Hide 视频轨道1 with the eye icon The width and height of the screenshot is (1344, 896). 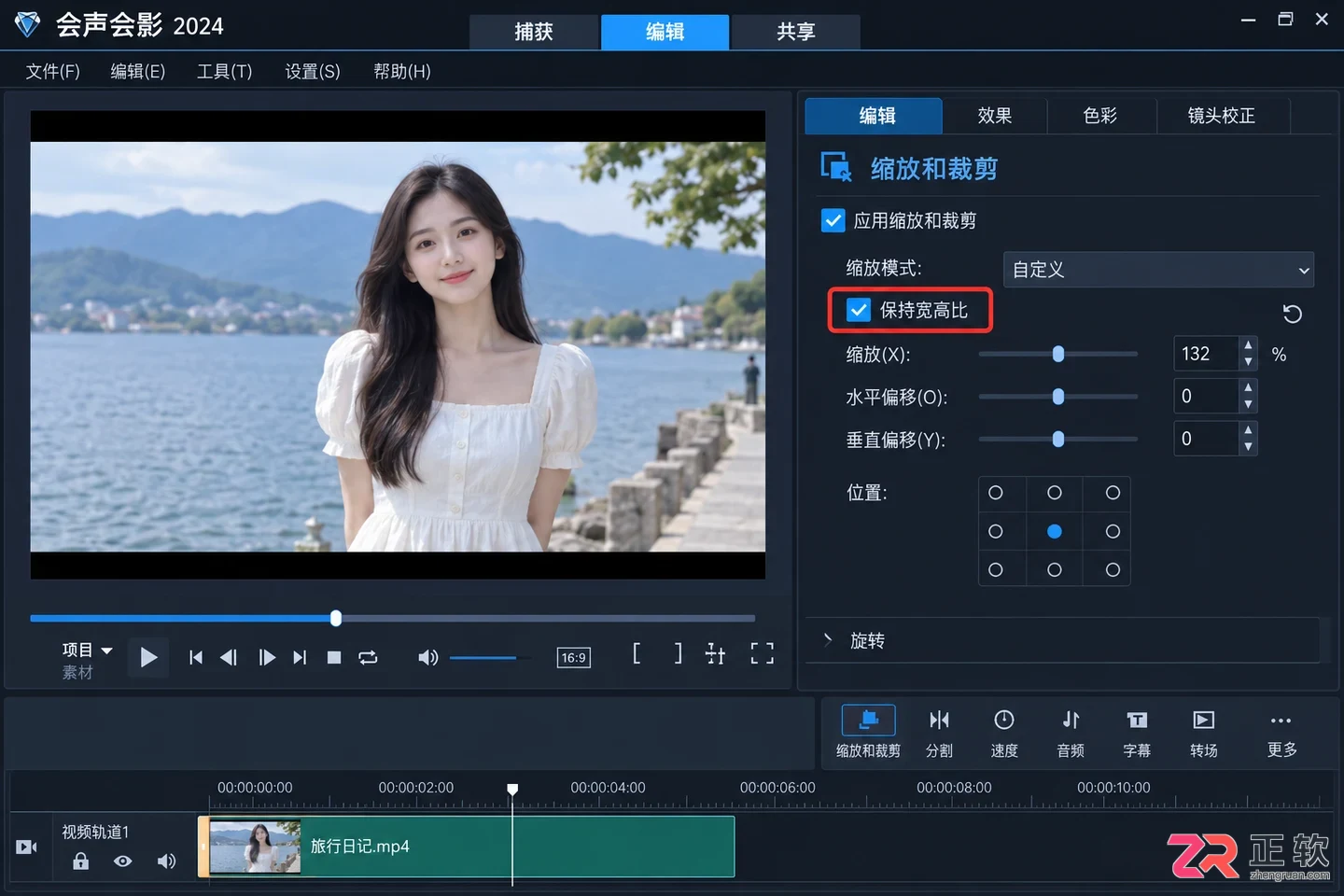(x=122, y=861)
